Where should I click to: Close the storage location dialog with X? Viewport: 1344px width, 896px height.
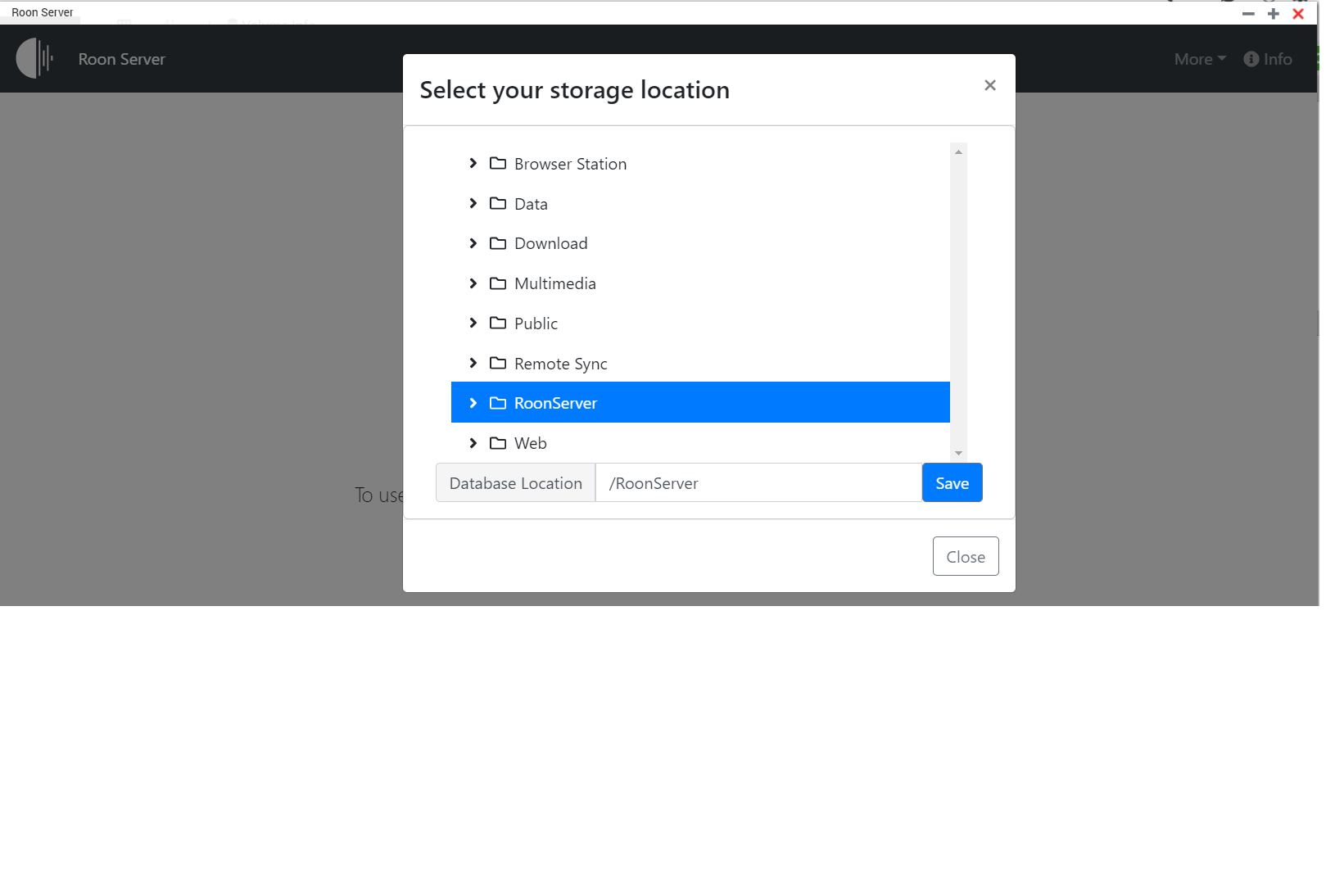click(x=989, y=85)
